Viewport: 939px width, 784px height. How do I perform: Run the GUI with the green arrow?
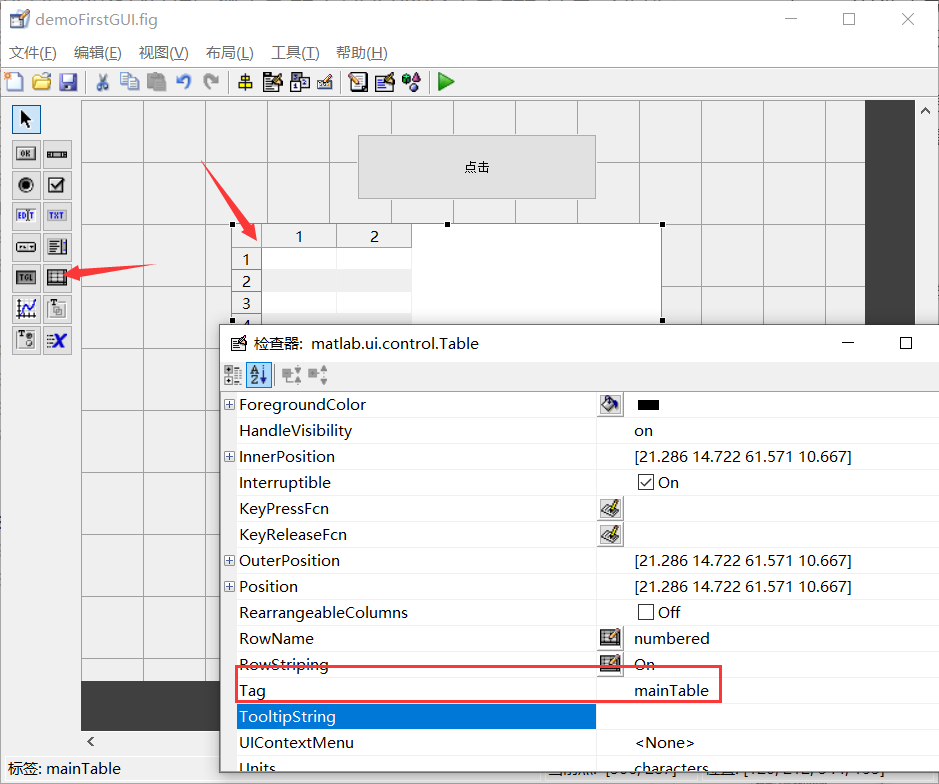tap(445, 82)
